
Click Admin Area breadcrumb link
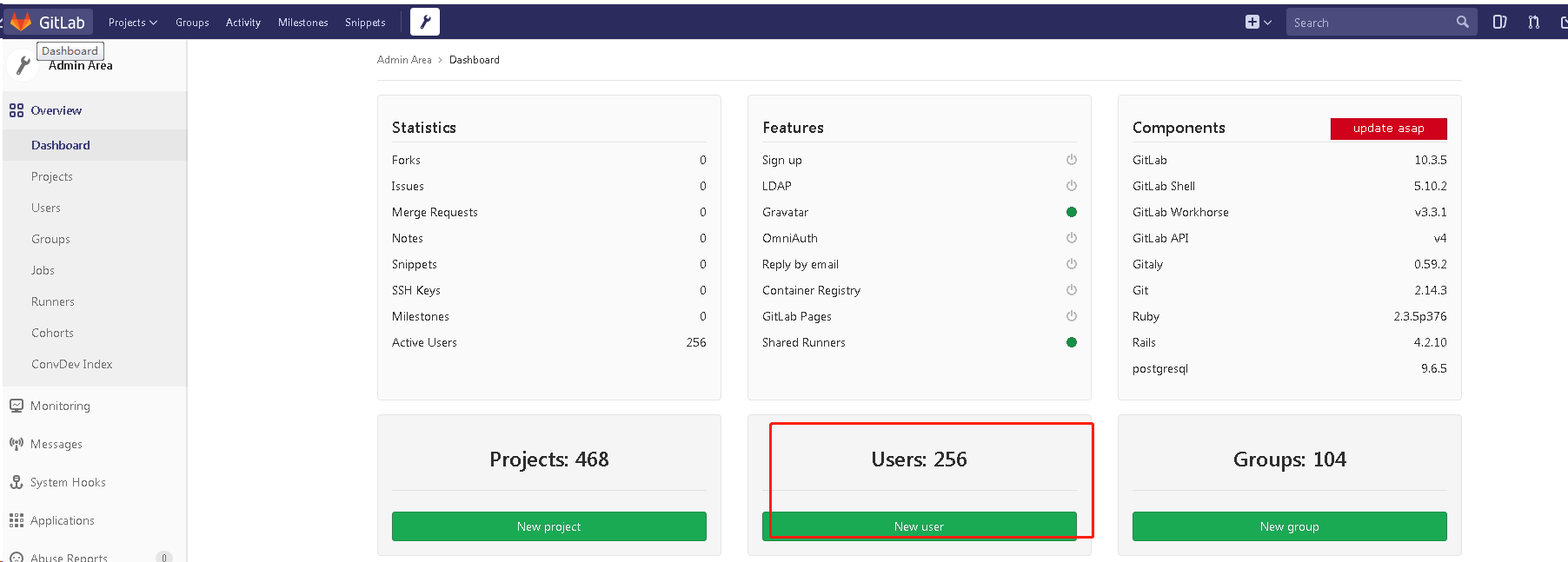coord(404,60)
